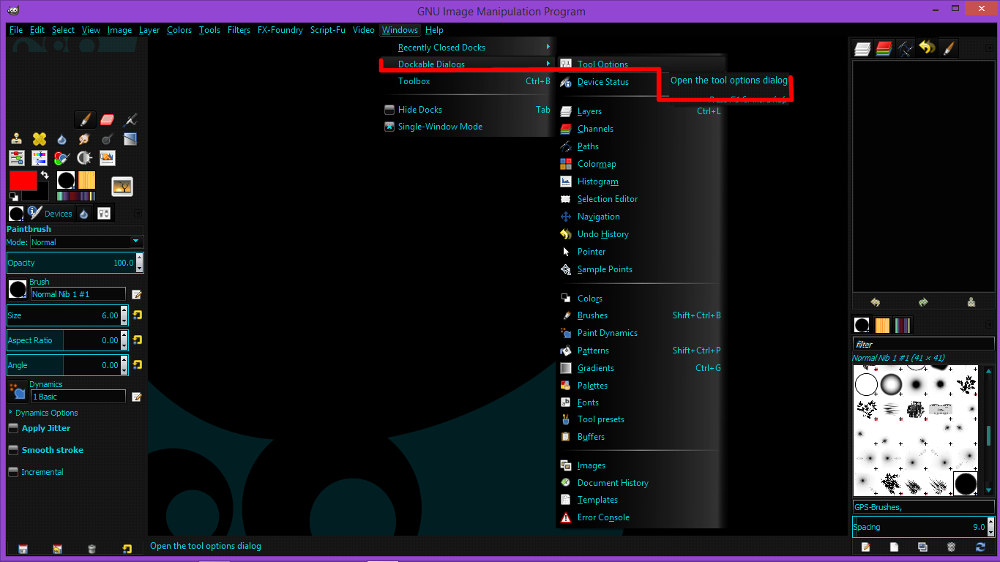Select the Brightness-Contrast tool

(84, 158)
